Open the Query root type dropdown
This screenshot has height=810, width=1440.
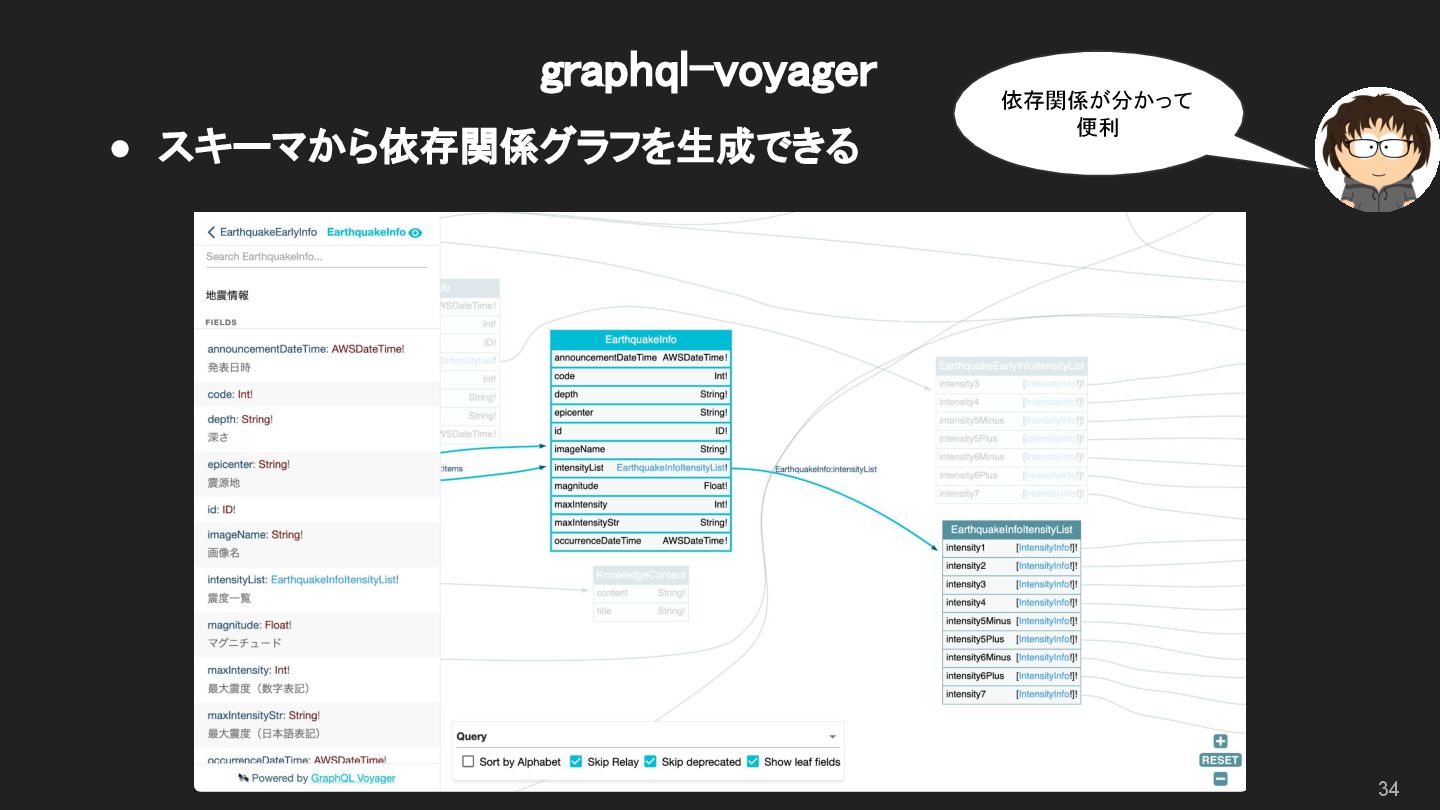648,737
